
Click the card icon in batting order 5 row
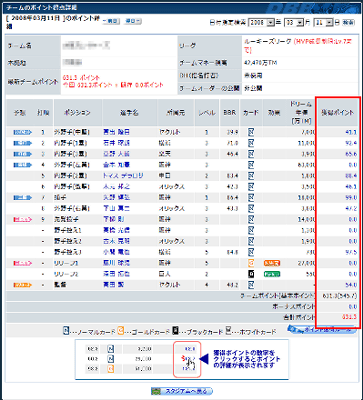(x=251, y=176)
